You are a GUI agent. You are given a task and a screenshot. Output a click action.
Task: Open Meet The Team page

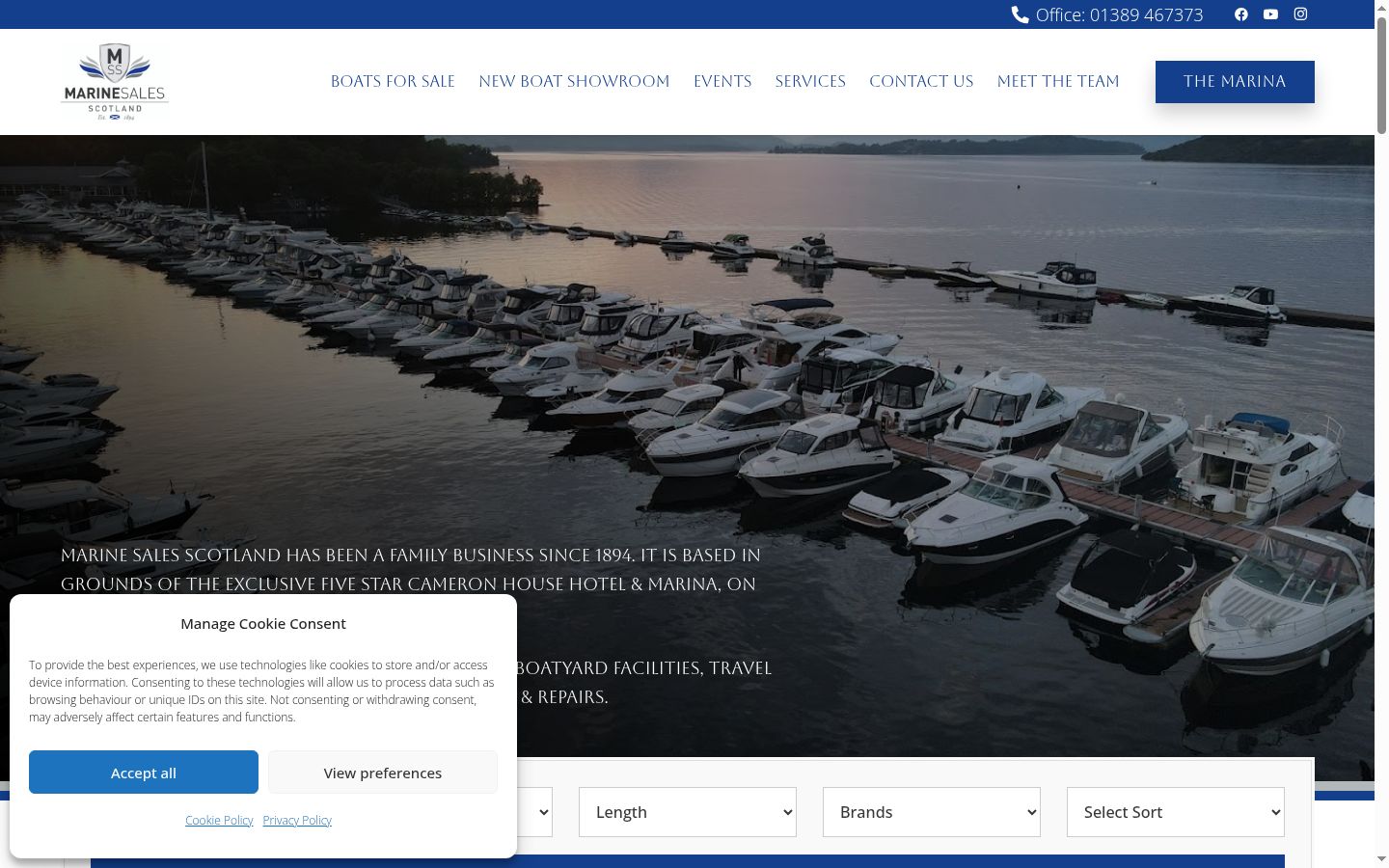tap(1058, 81)
